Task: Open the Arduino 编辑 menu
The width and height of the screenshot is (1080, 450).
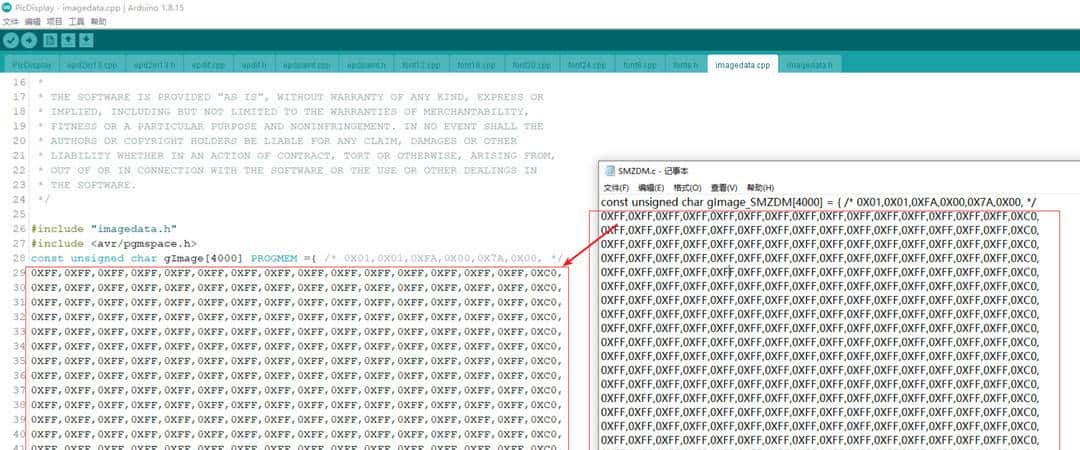Action: (x=33, y=21)
